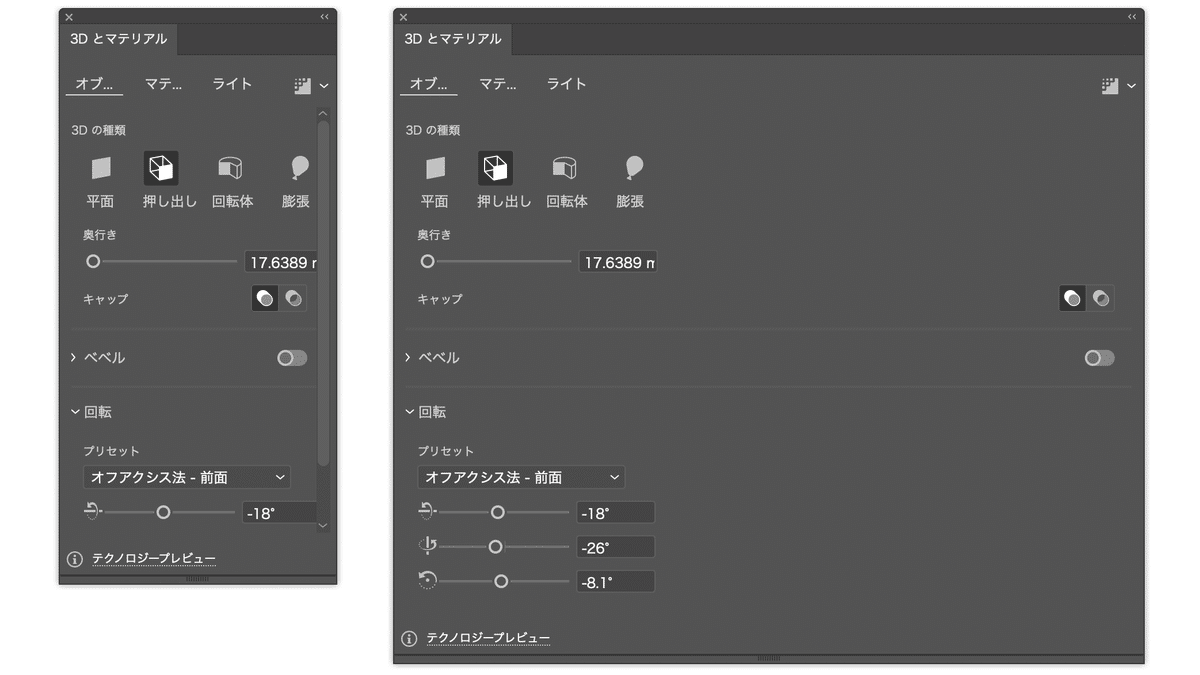
Task: Select 膨張 inflate icon in right panel
Action: point(633,168)
